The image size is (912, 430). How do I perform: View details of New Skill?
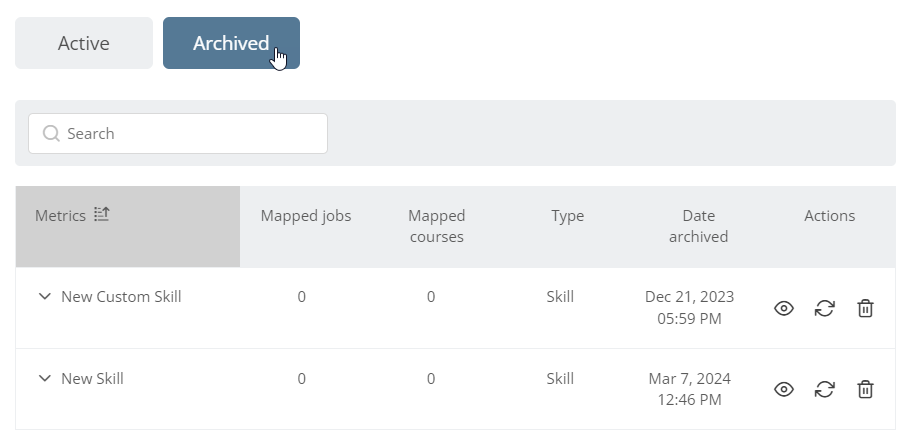coord(783,389)
